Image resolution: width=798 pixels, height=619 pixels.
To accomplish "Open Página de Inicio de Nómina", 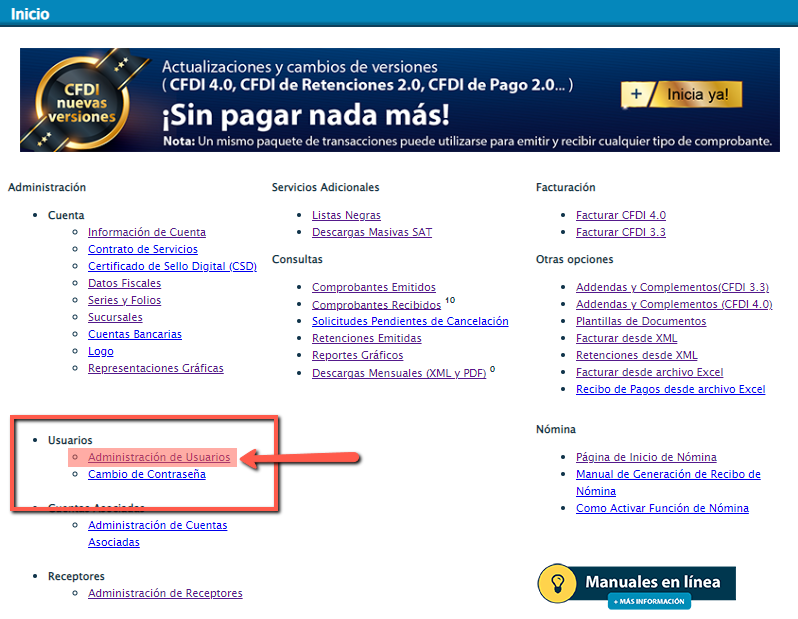I will tap(646, 457).
